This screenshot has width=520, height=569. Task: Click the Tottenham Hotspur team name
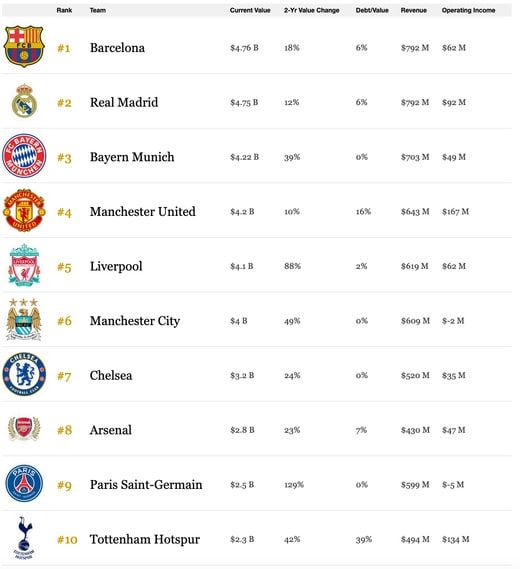(145, 539)
